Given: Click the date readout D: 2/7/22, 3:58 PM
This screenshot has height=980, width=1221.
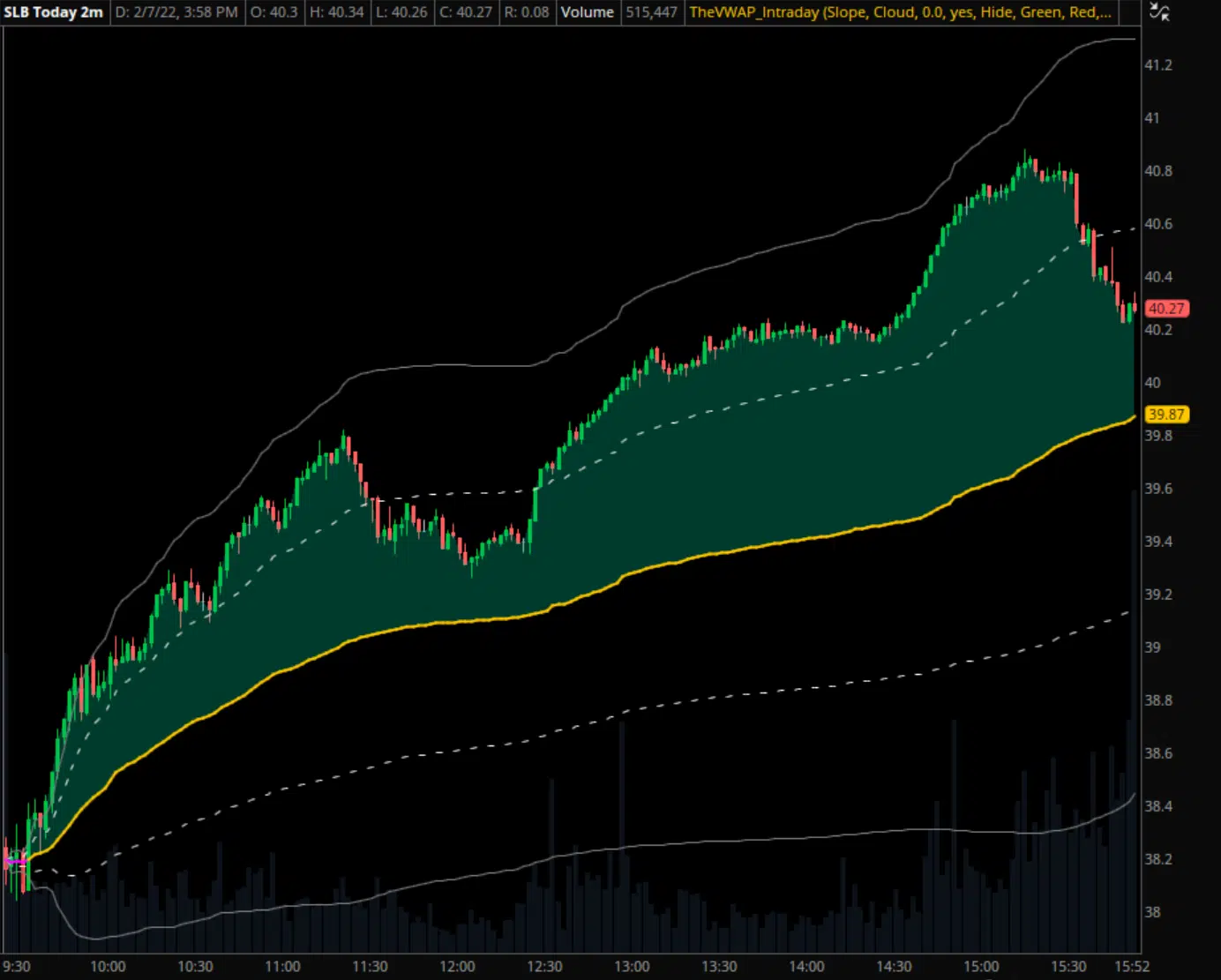Looking at the screenshot, I should 176,12.
